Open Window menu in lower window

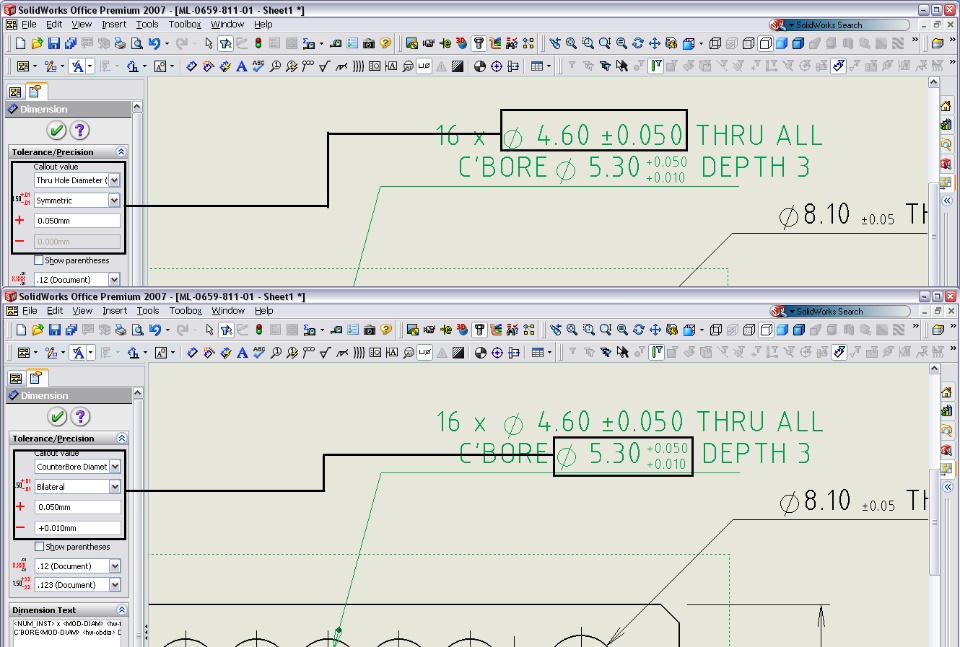(228, 311)
